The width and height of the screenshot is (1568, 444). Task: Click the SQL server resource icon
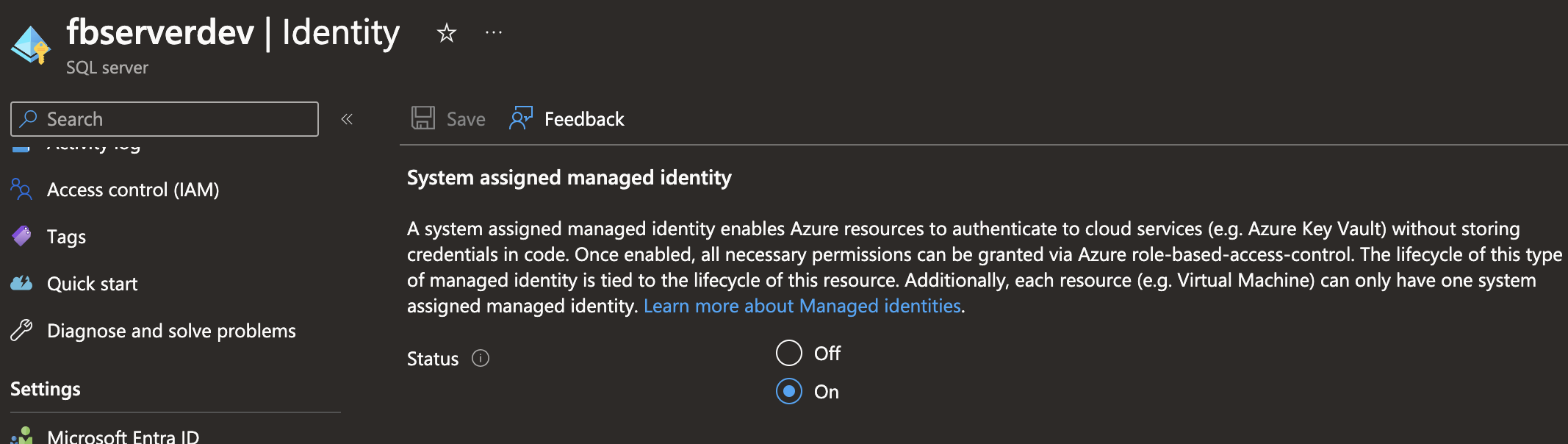pyautogui.click(x=30, y=45)
